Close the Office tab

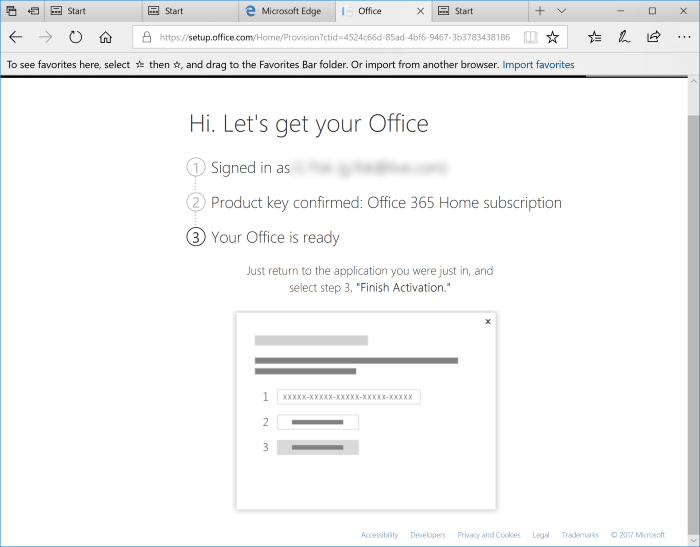point(420,11)
